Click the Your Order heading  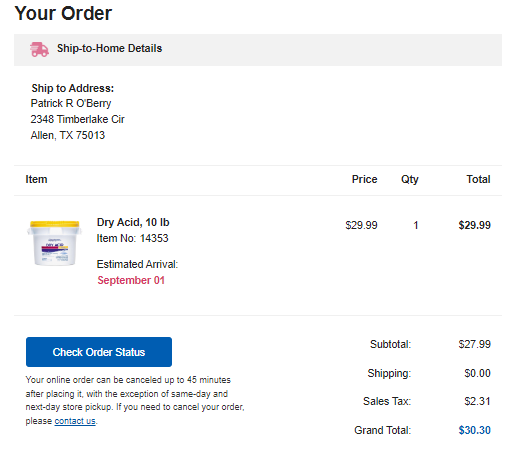[63, 13]
